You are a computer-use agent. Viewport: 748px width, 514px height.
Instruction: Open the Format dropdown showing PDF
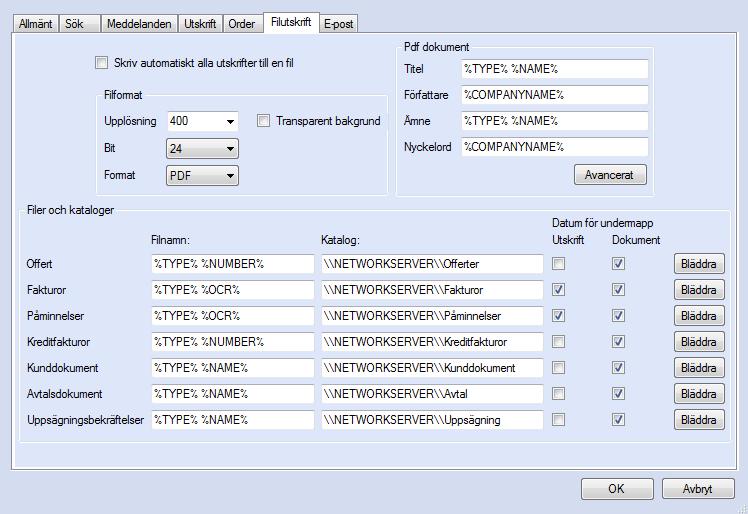[x=202, y=176]
